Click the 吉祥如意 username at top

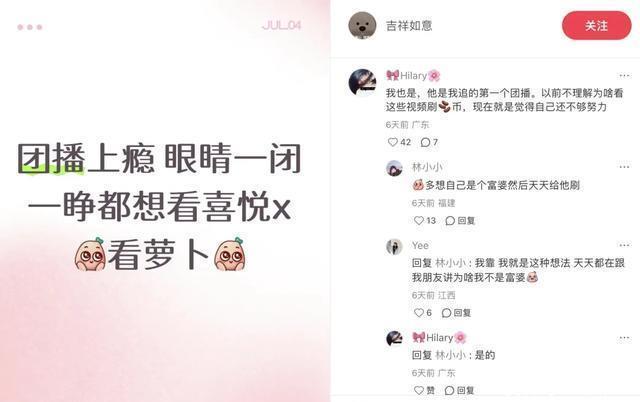[x=409, y=26]
